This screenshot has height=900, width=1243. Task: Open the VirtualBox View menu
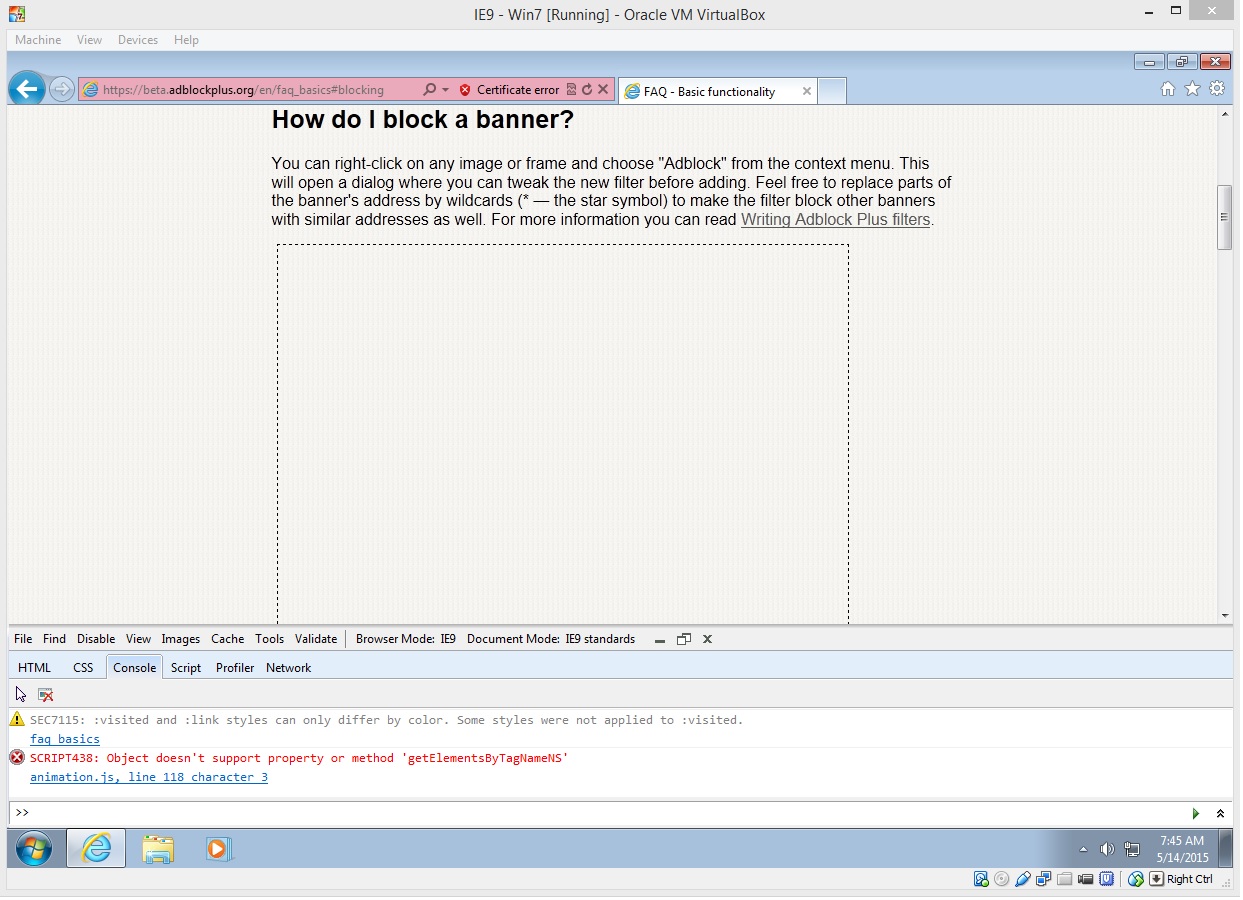[x=90, y=40]
